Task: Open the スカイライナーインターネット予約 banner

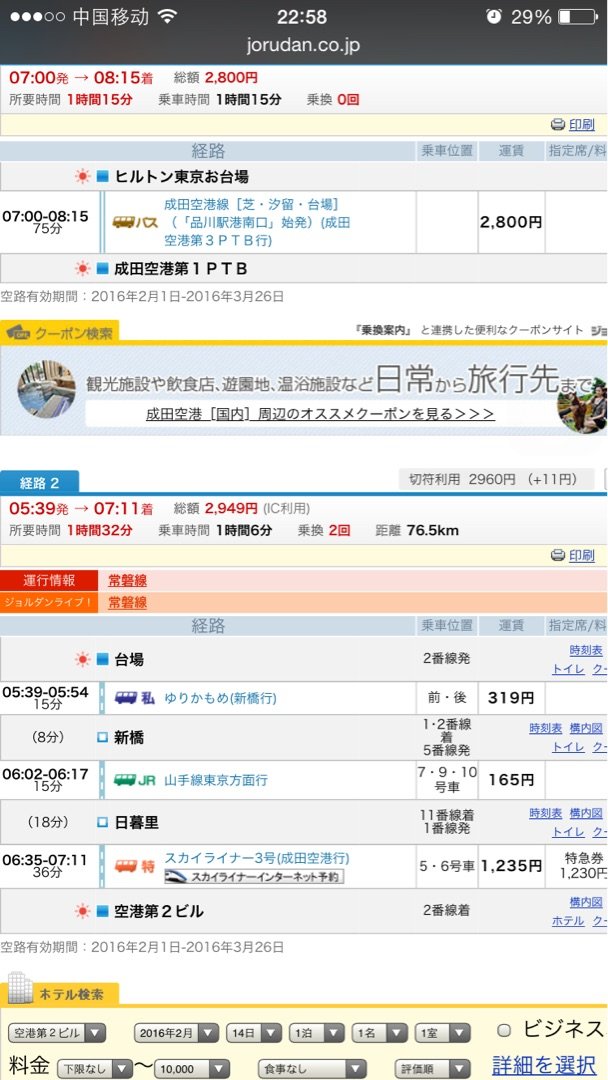Action: pos(253,876)
